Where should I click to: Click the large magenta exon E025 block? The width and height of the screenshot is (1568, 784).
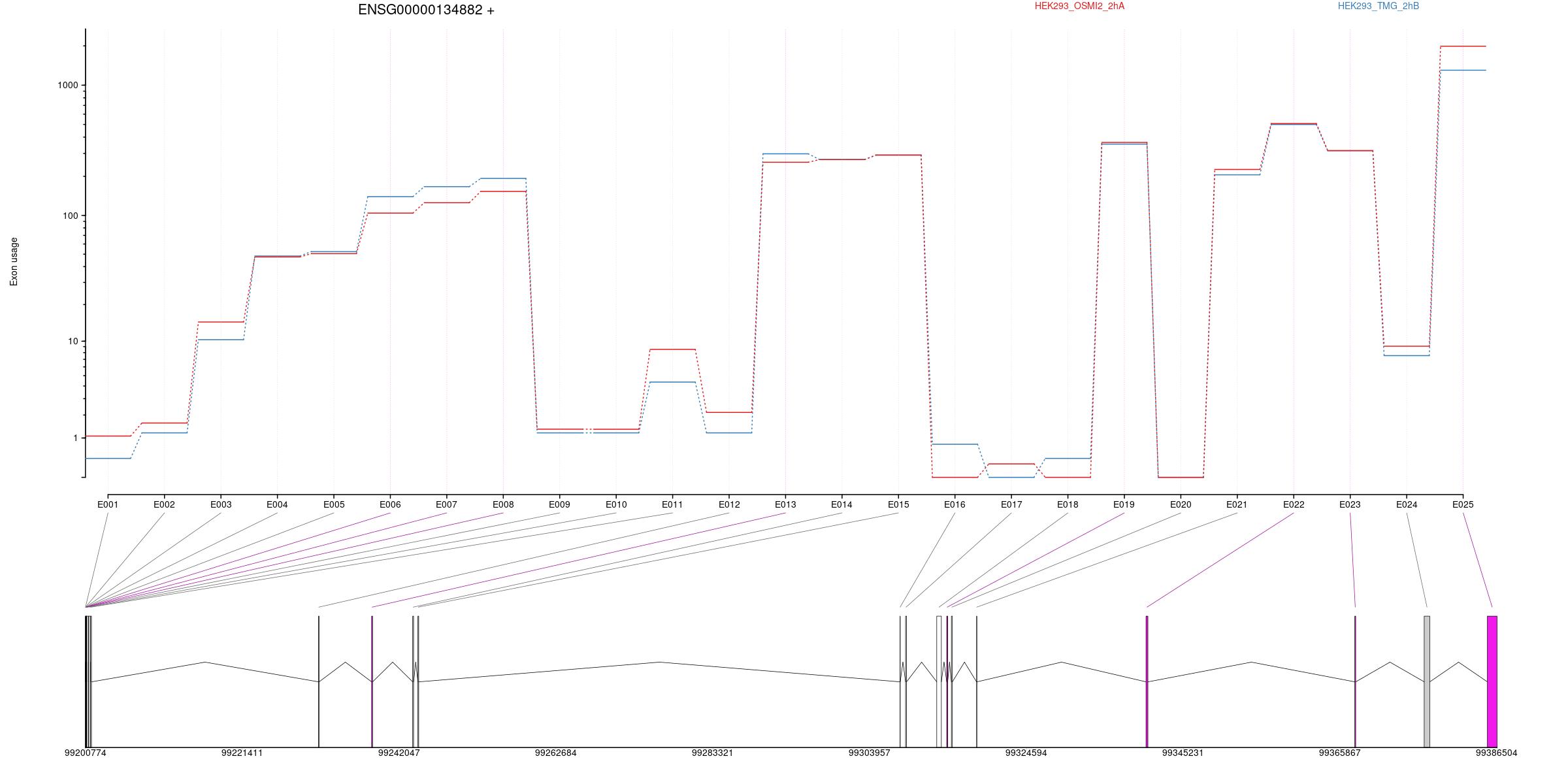coord(1492,681)
